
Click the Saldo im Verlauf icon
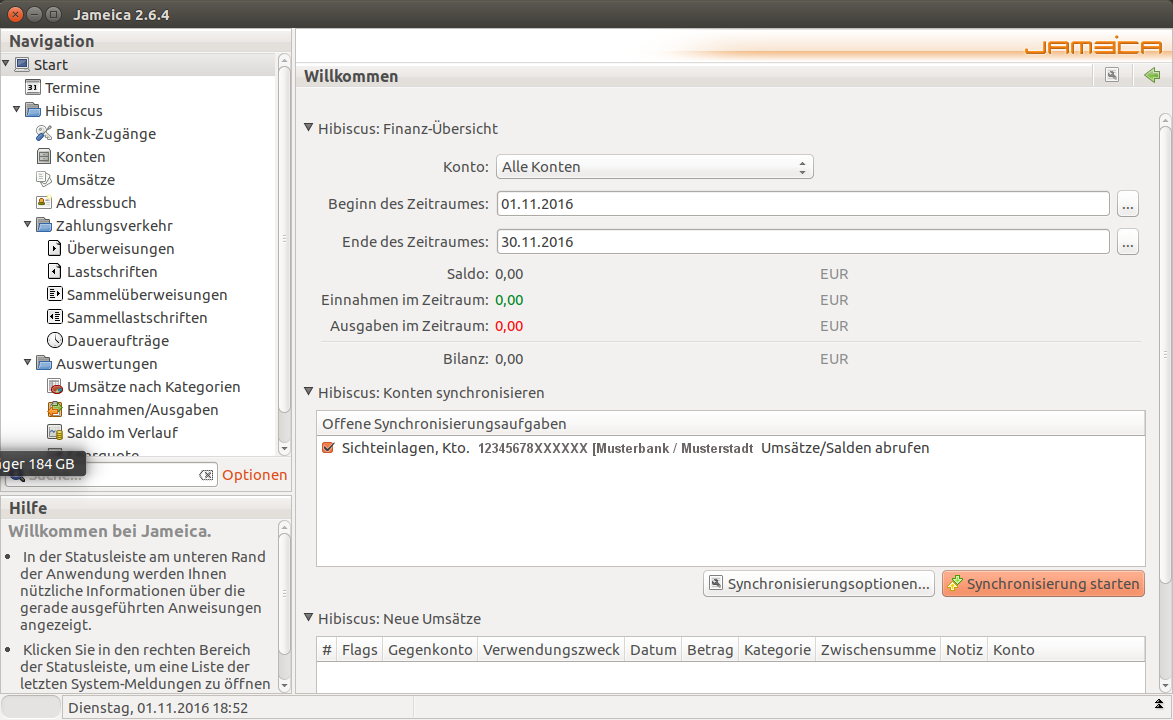[x=55, y=433]
